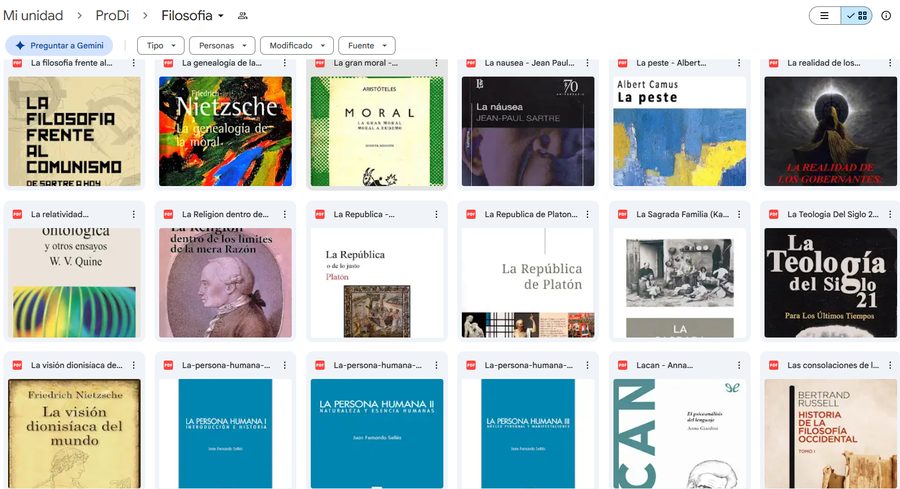Switch to grid view layout
This screenshot has height=489, width=900.
click(857, 15)
